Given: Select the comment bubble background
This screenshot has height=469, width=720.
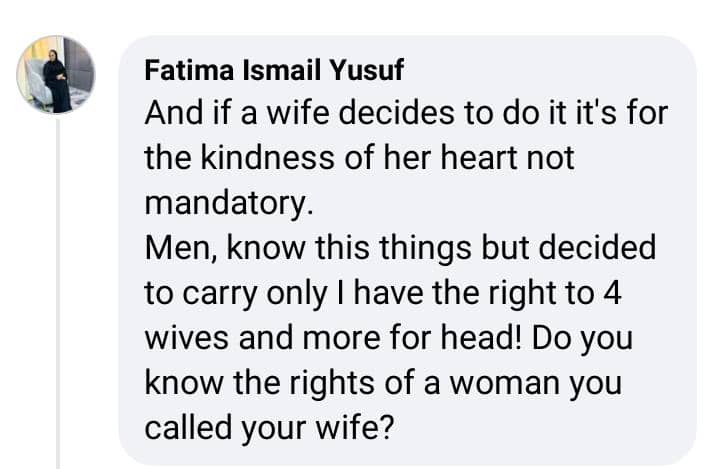Looking at the screenshot, I should [x=408, y=250].
